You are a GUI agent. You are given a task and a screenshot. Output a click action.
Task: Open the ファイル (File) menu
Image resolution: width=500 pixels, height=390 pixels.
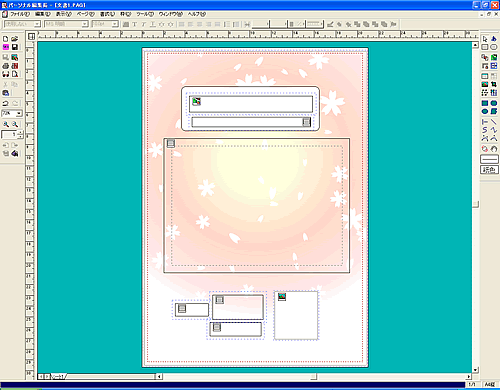point(20,14)
